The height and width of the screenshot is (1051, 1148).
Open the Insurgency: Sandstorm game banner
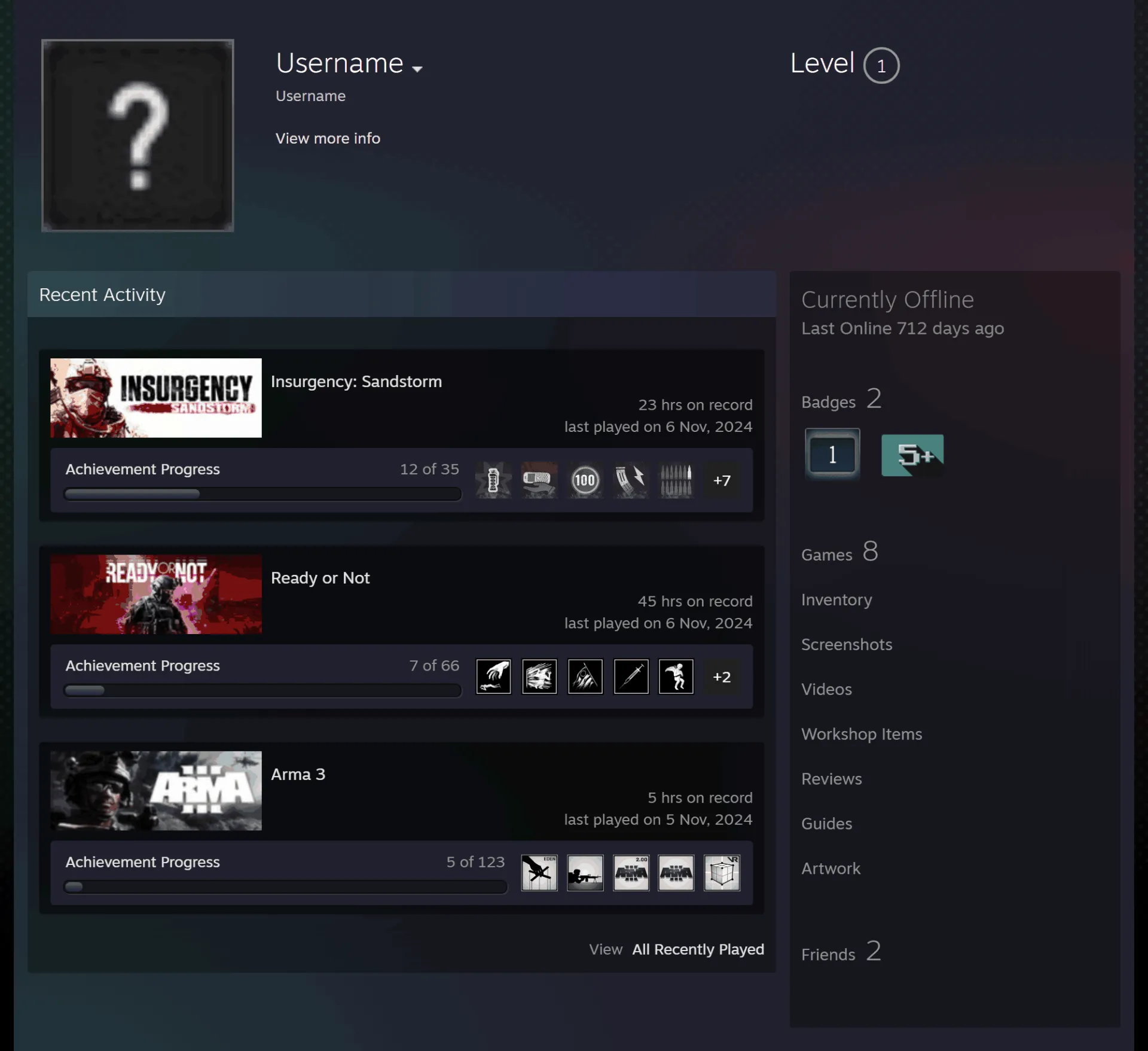(156, 398)
